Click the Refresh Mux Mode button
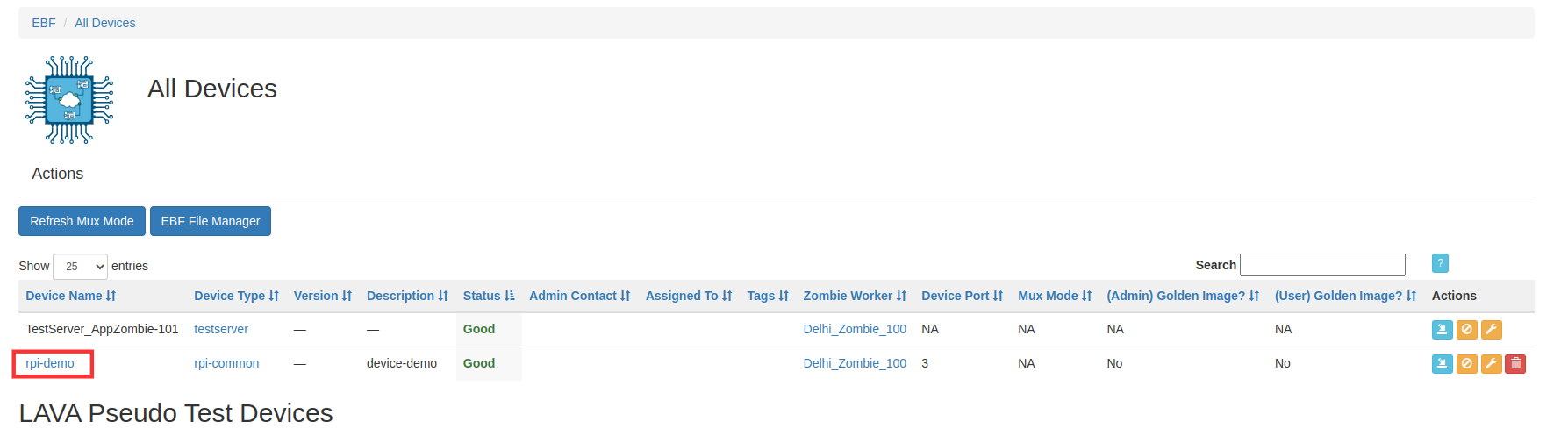Viewport: 1568px width, 429px height. (x=82, y=221)
